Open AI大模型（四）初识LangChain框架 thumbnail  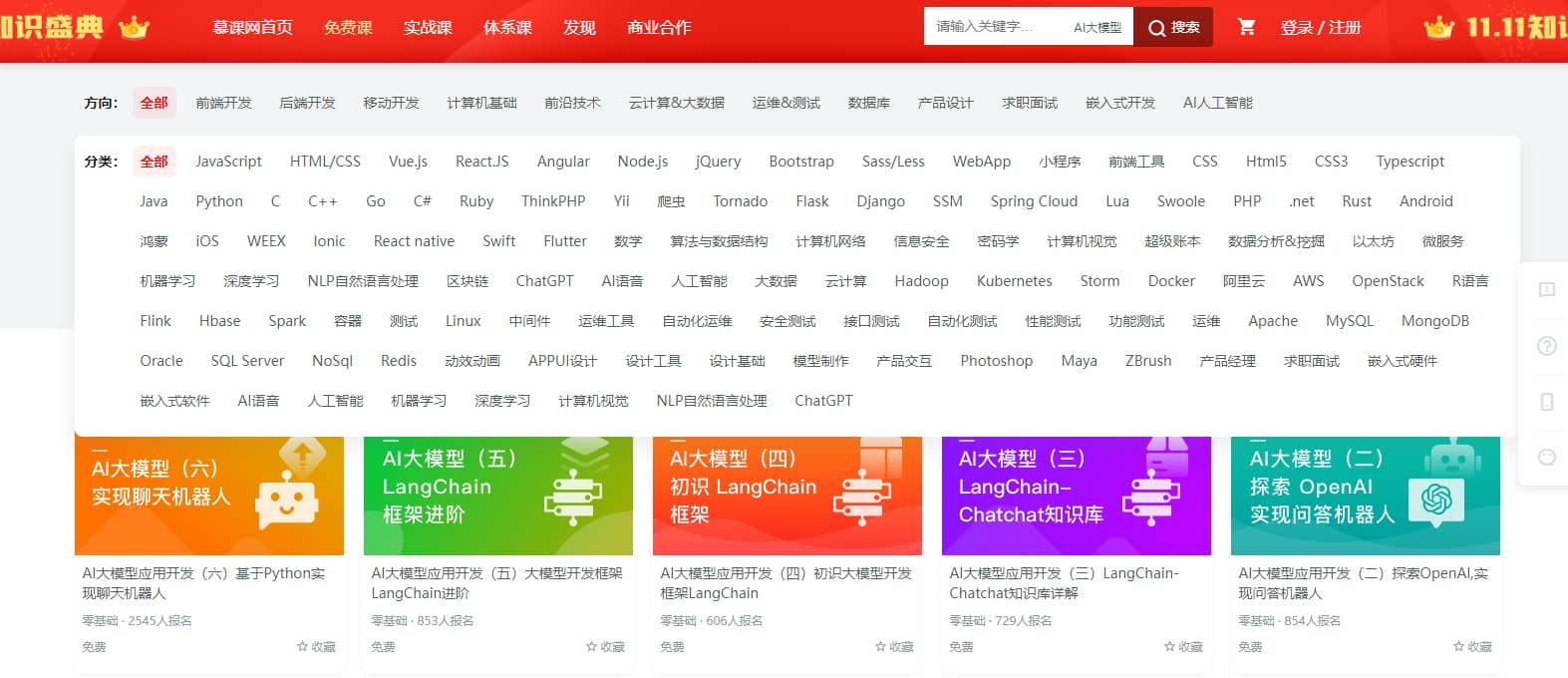point(787,496)
